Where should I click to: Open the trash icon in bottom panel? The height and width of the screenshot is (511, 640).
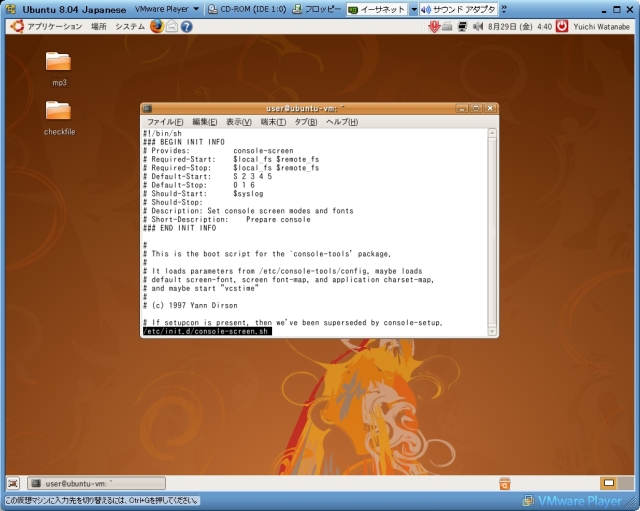[x=504, y=484]
